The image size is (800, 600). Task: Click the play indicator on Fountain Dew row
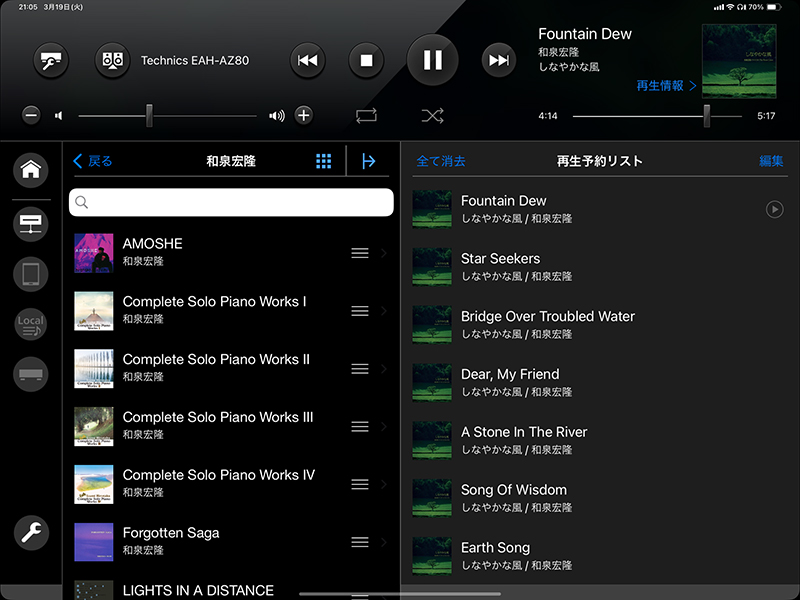click(774, 209)
